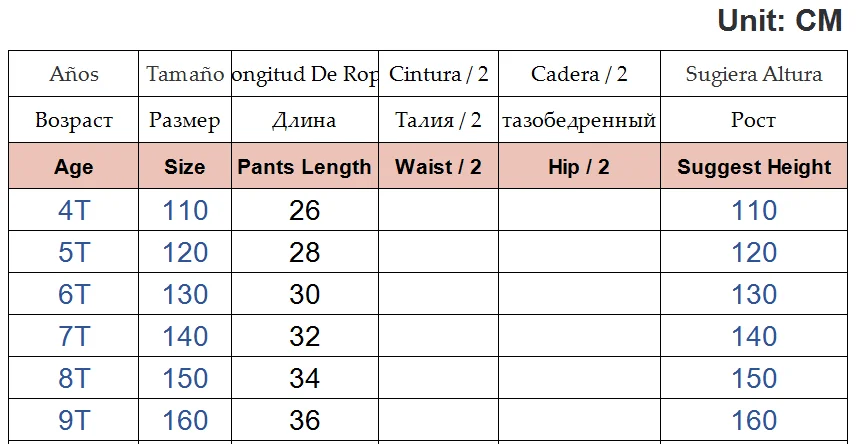
Task: Click the Cadera / 2 cell
Action: tap(579, 74)
